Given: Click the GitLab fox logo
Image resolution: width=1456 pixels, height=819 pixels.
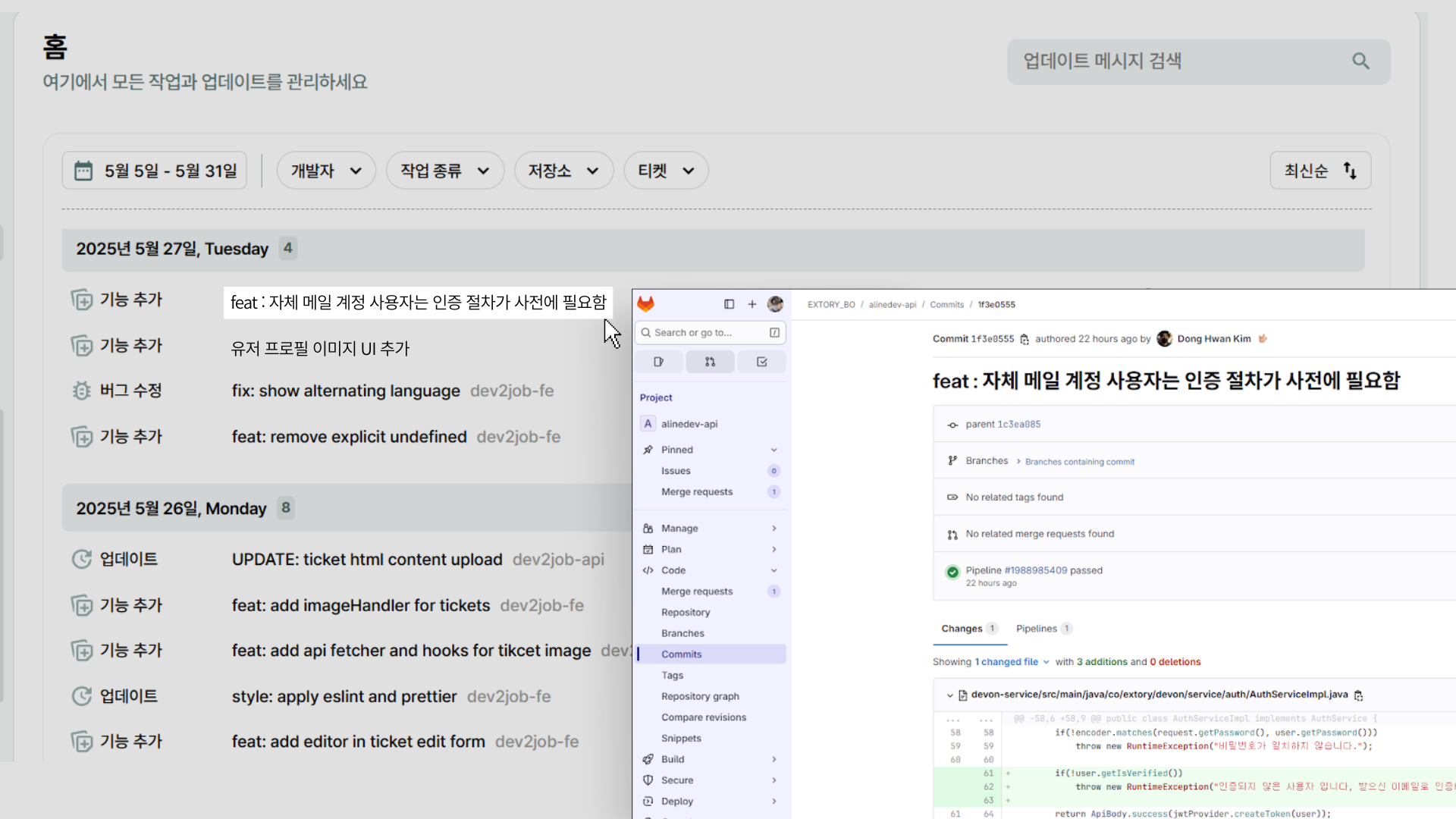Looking at the screenshot, I should [x=645, y=304].
